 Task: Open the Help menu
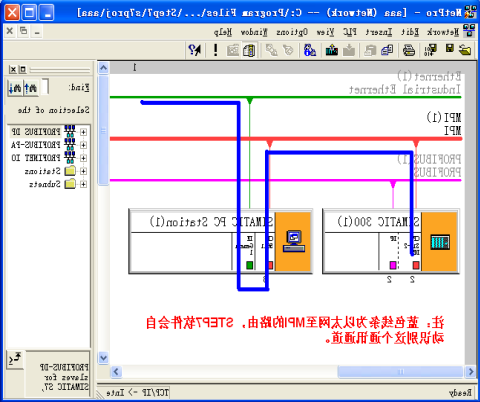223,32
